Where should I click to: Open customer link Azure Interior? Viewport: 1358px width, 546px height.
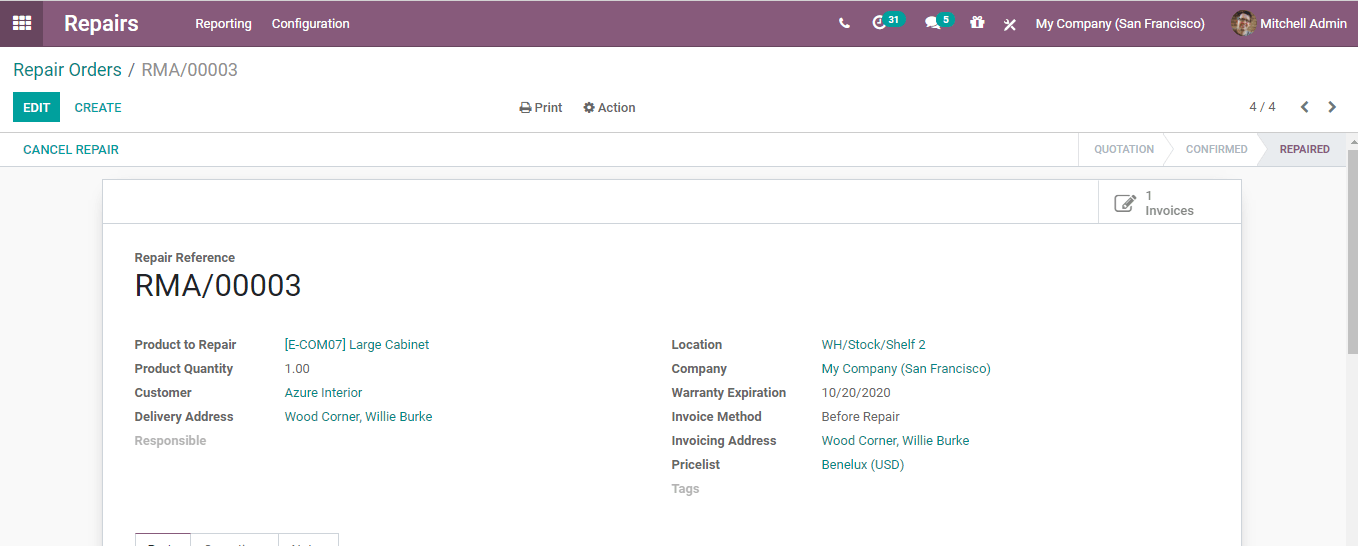tap(323, 392)
